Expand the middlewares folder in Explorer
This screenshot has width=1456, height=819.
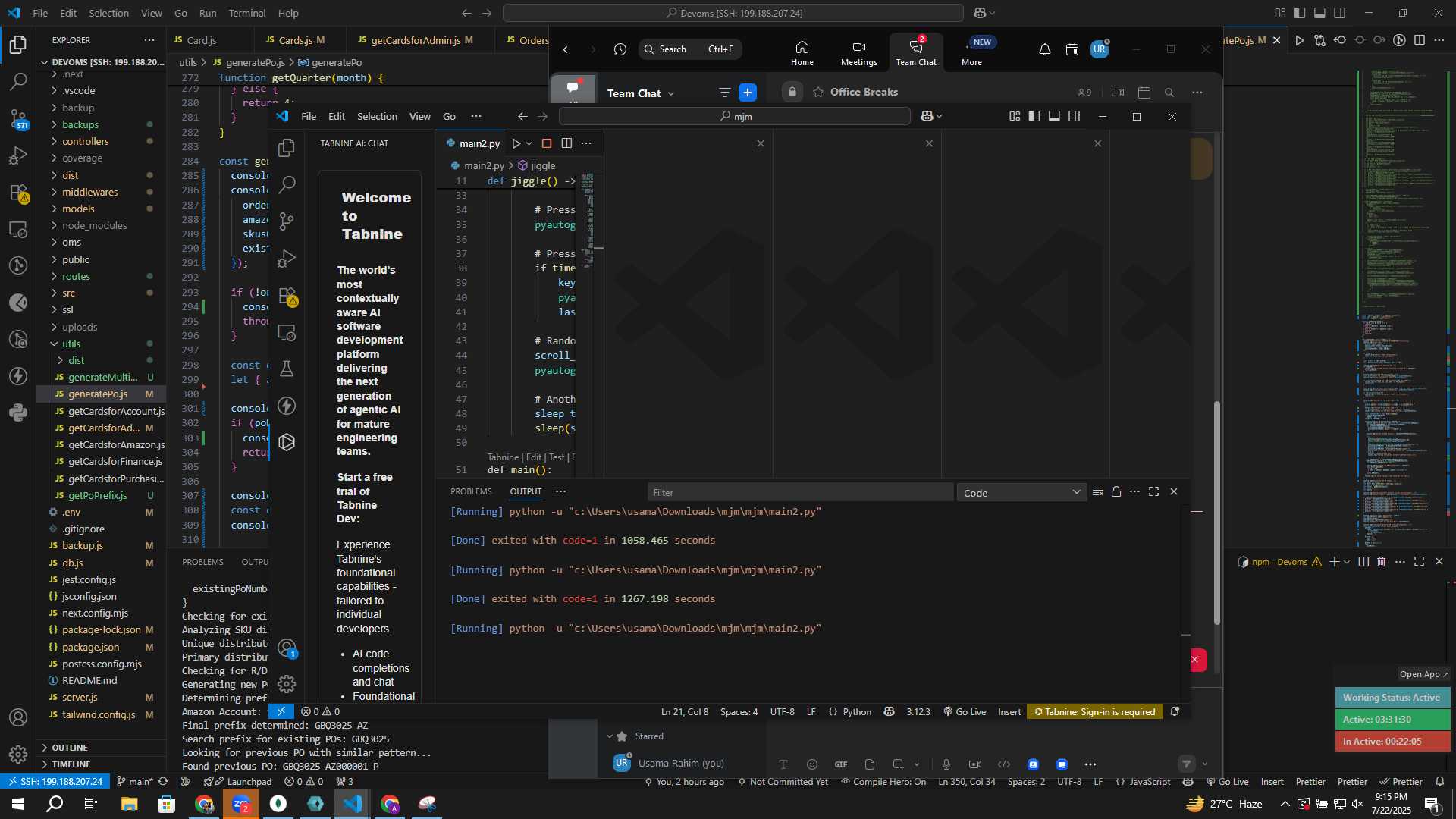[x=101, y=192]
